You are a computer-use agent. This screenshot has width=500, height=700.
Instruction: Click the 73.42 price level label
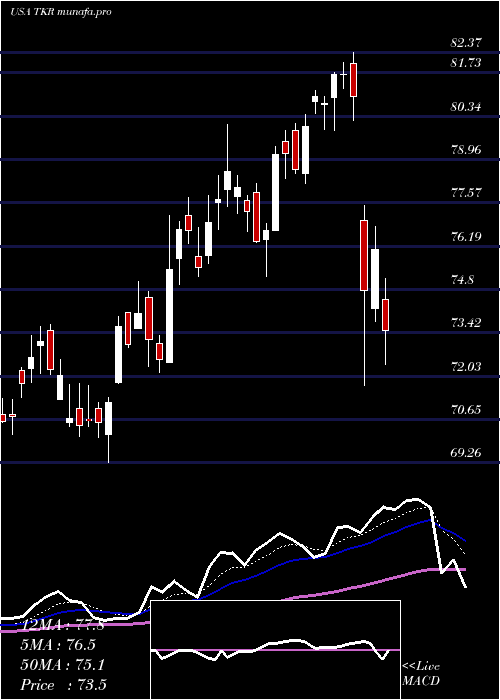[466, 323]
